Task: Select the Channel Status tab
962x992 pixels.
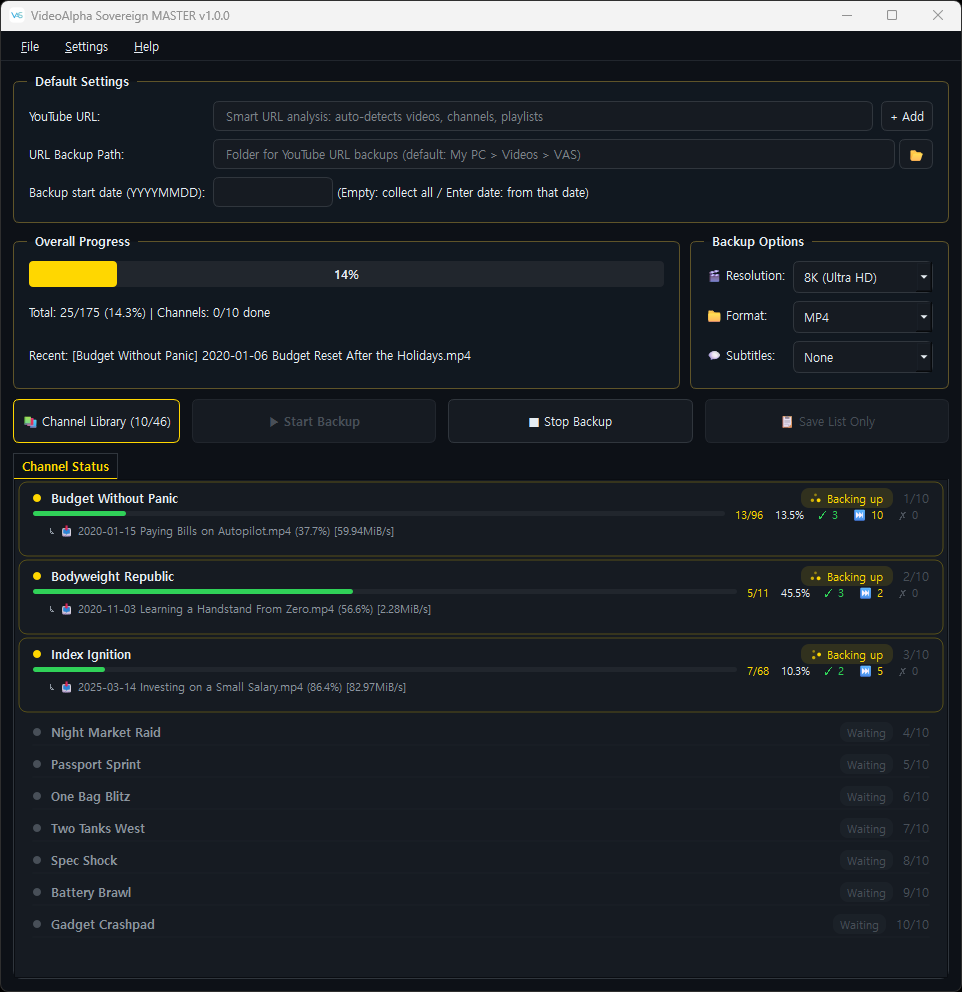Action: coord(66,466)
